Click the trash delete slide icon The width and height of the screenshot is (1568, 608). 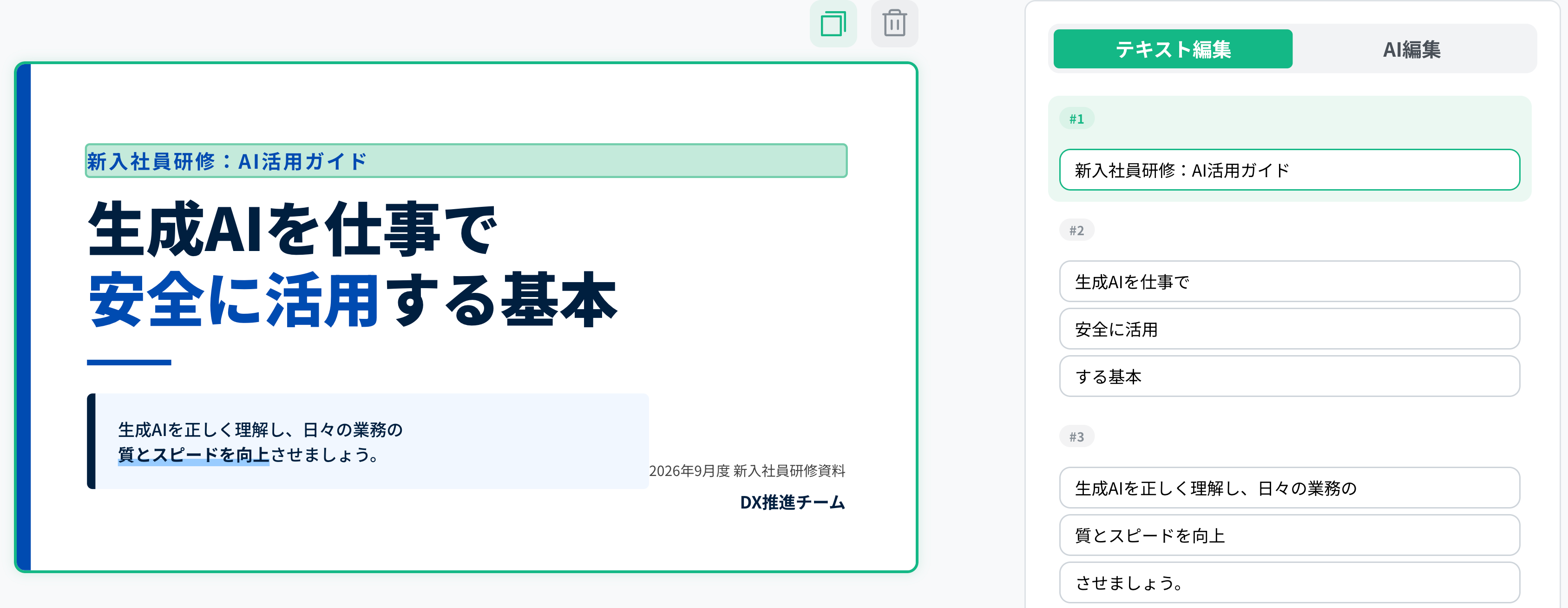coord(894,24)
